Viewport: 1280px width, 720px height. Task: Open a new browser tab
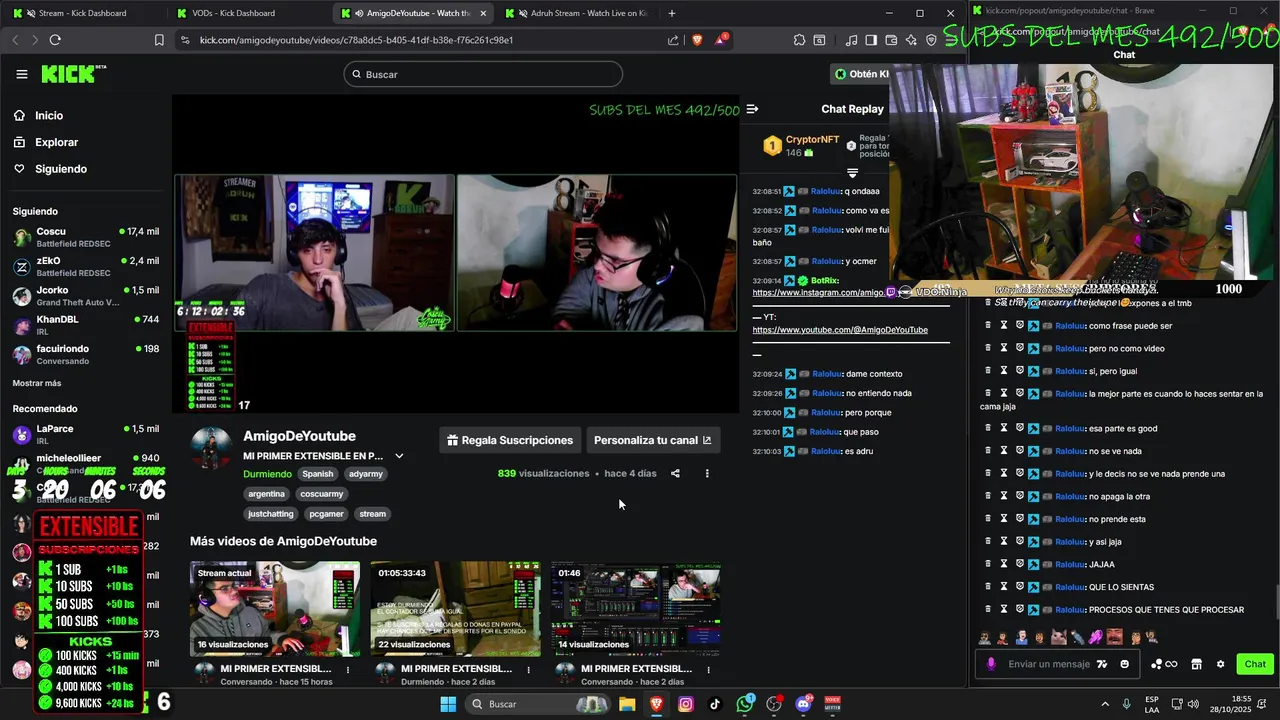[672, 13]
